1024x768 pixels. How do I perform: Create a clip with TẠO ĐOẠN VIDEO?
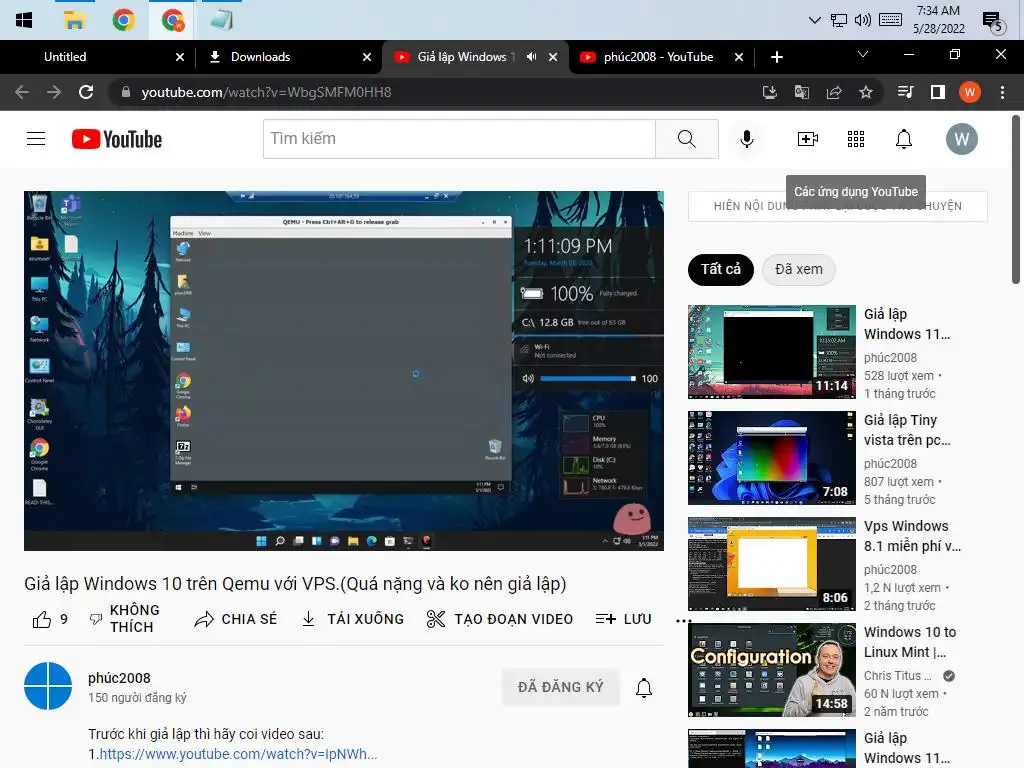point(500,619)
